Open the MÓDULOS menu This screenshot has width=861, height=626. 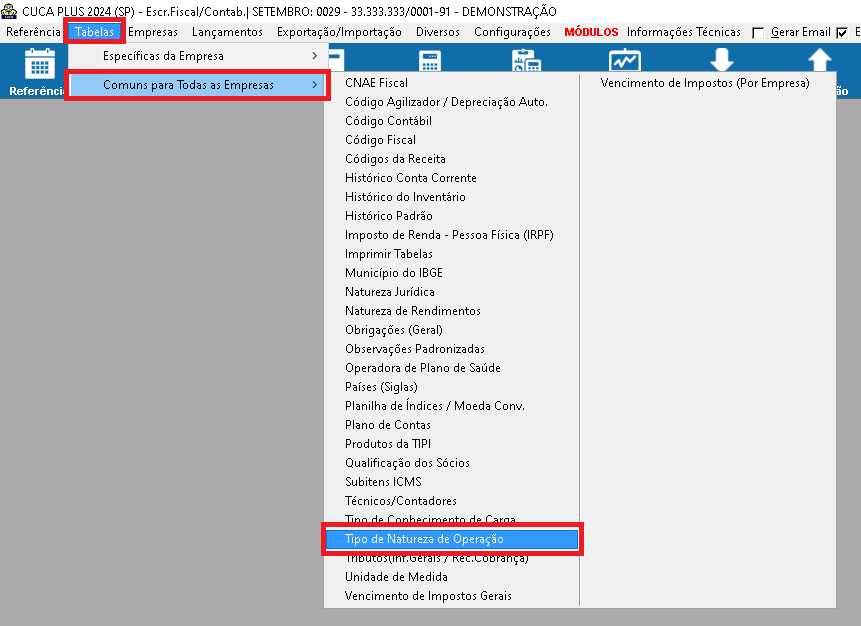591,32
